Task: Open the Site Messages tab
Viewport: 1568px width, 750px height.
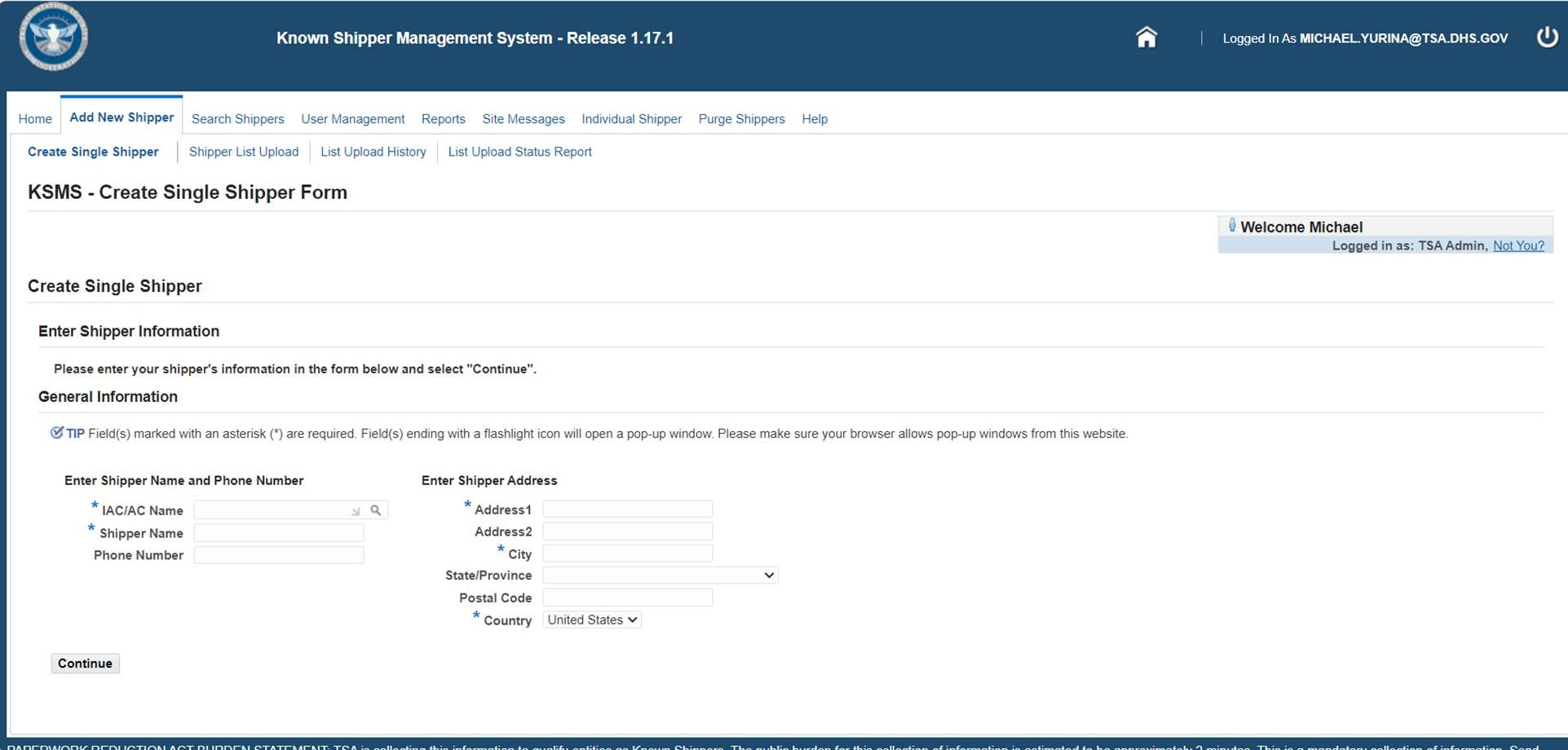Action: [523, 119]
